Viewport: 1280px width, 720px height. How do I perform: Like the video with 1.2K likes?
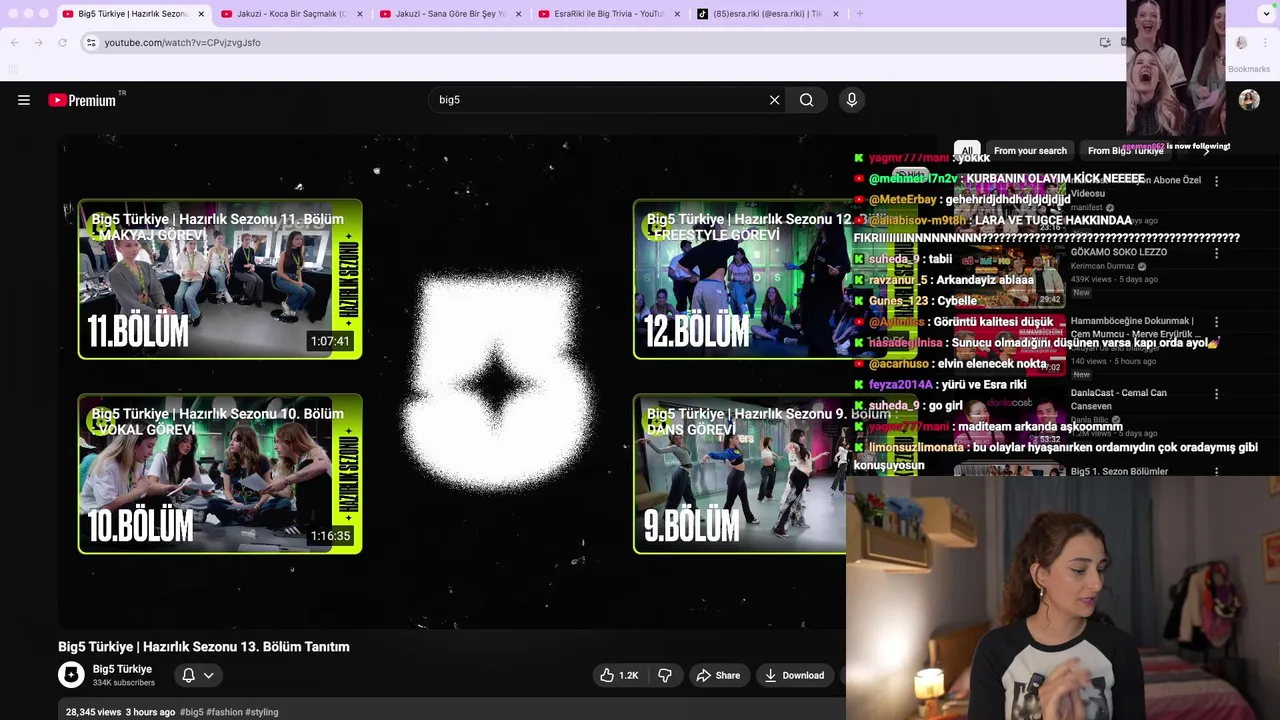click(x=619, y=675)
